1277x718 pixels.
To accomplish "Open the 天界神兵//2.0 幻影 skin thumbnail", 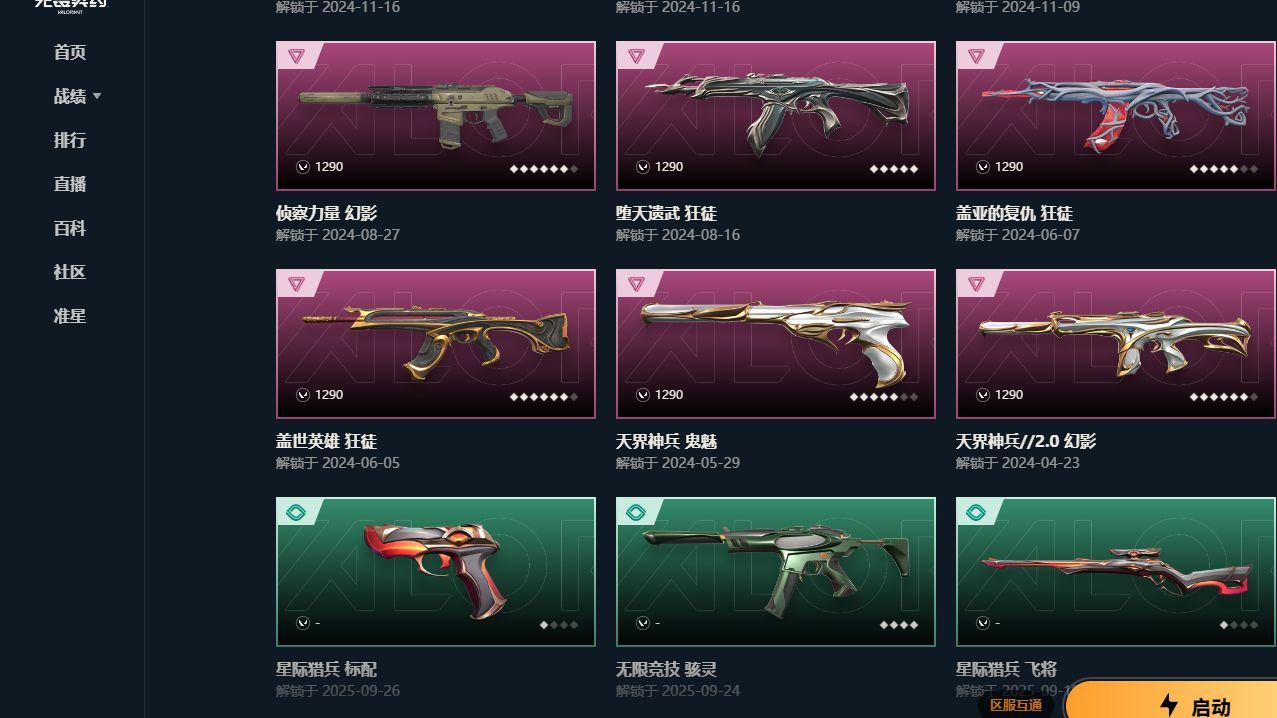I will [x=1115, y=344].
